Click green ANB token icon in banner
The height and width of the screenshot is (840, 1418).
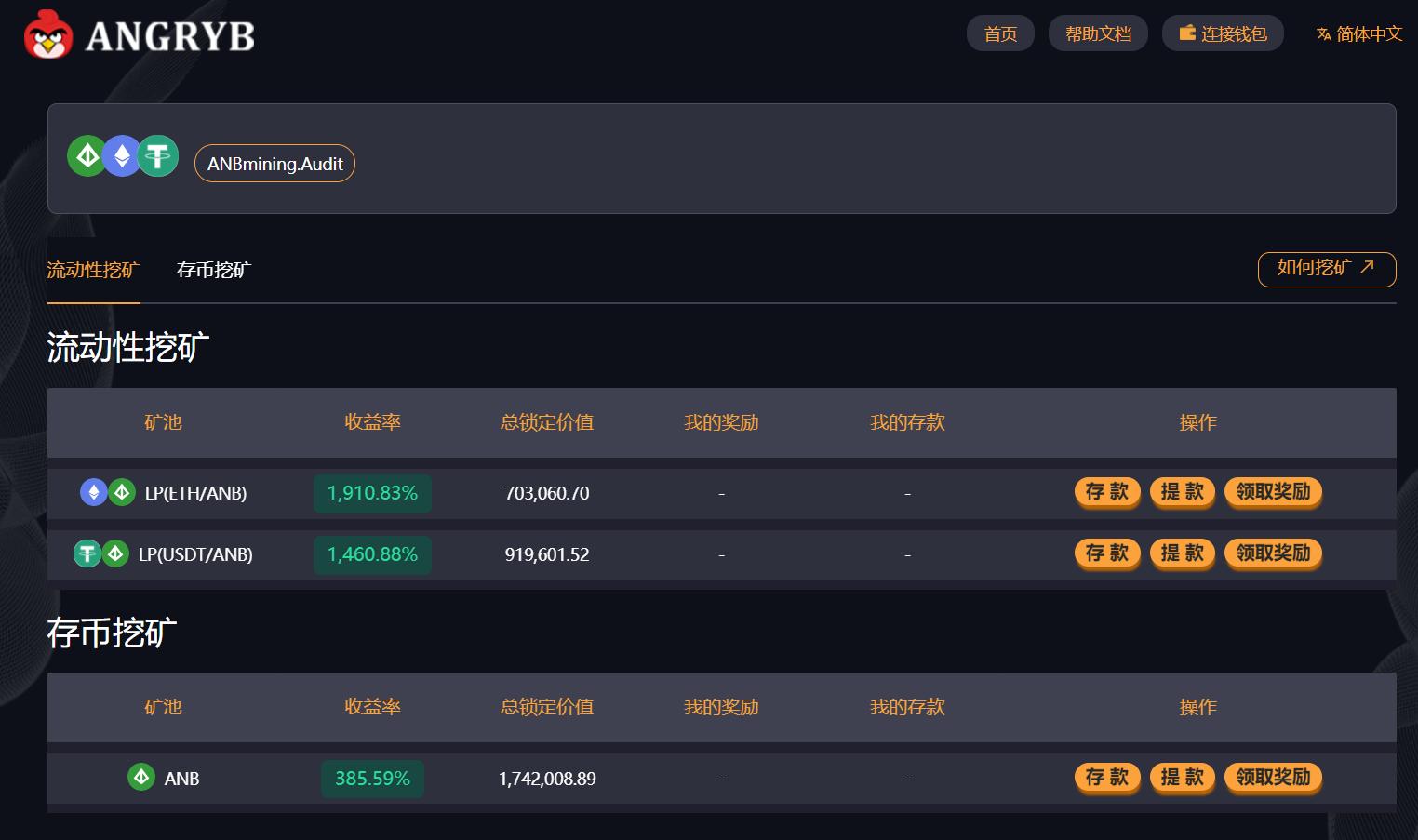87,155
